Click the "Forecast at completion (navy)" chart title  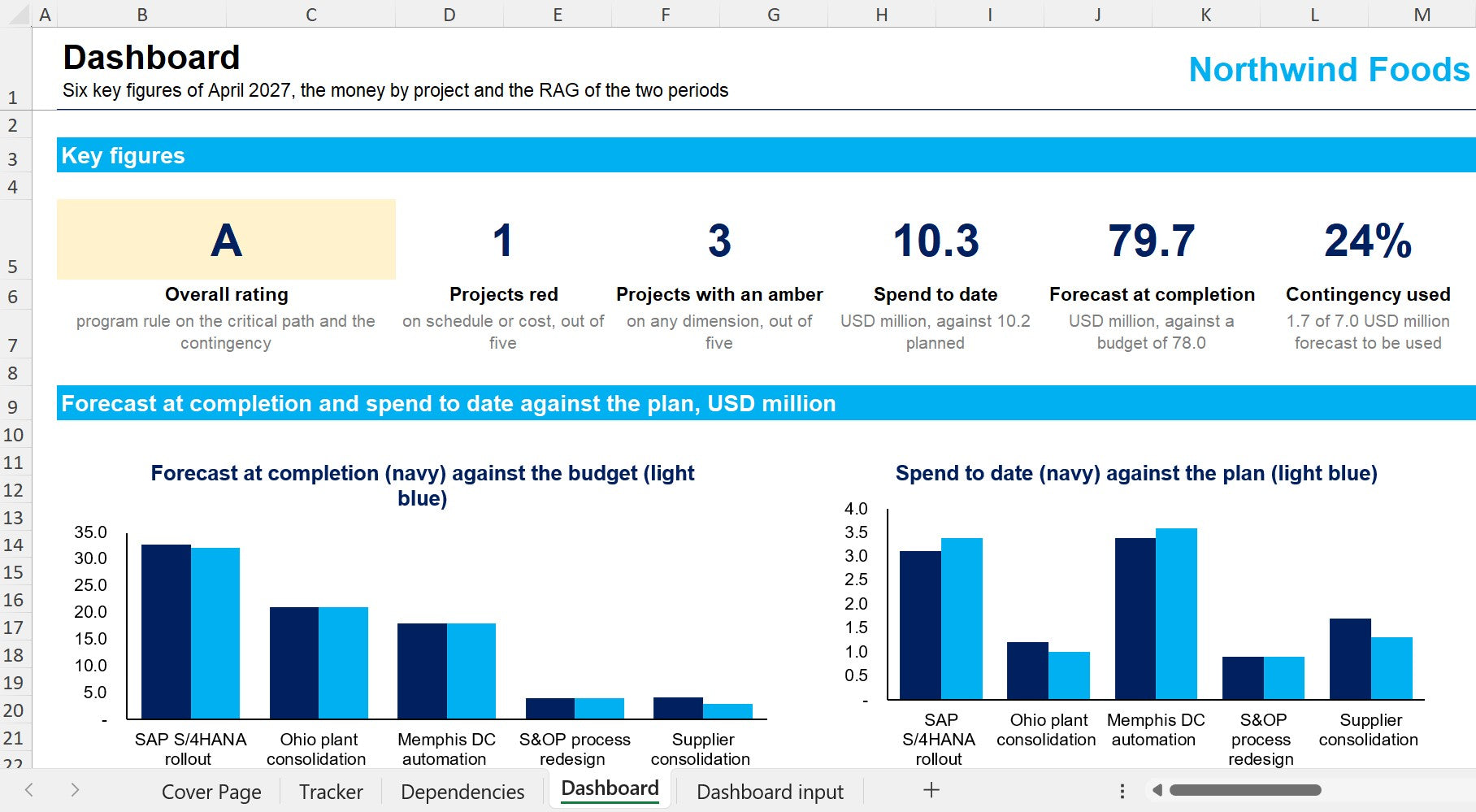click(423, 485)
